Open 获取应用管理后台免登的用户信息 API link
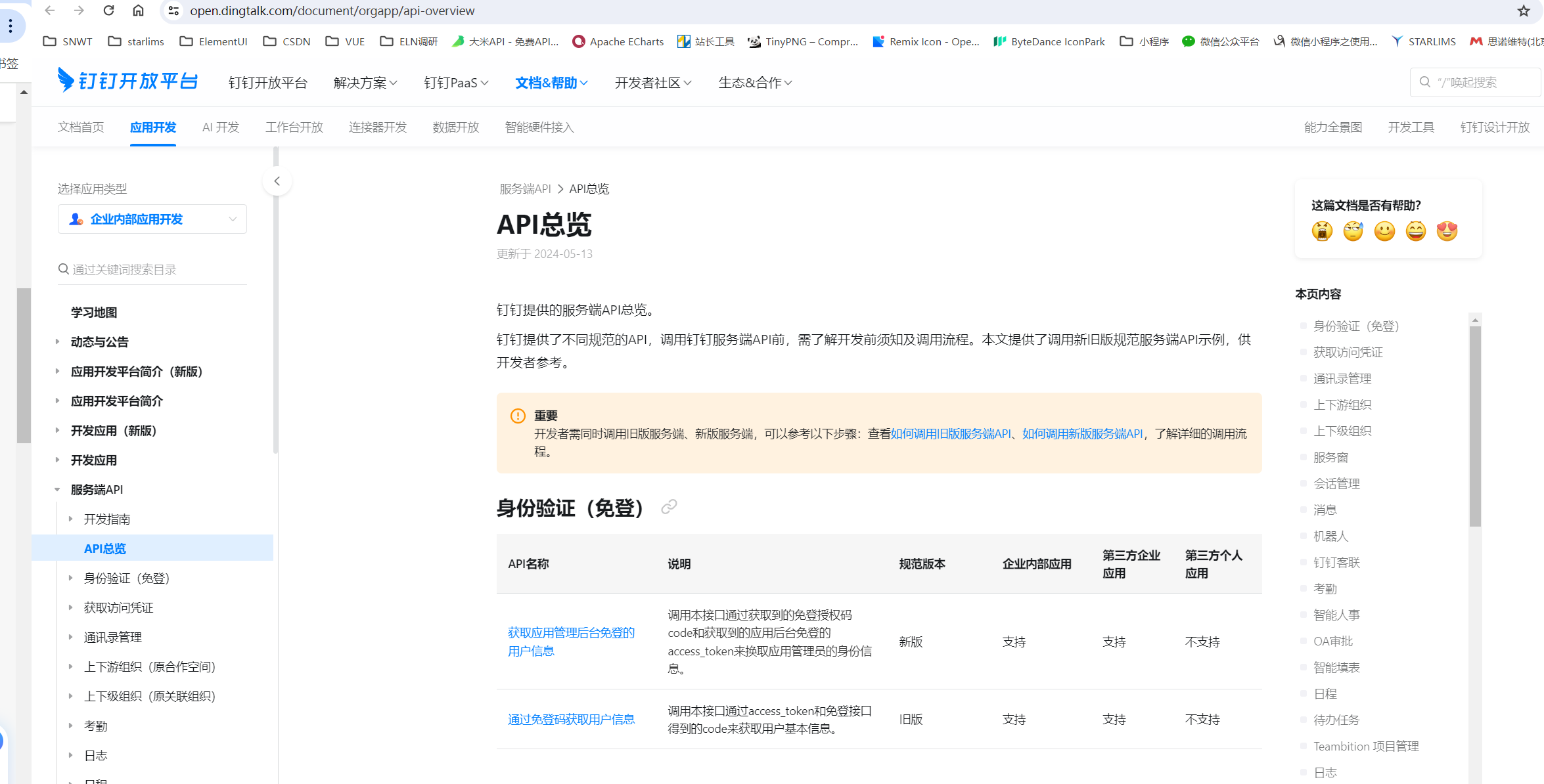 [571, 642]
